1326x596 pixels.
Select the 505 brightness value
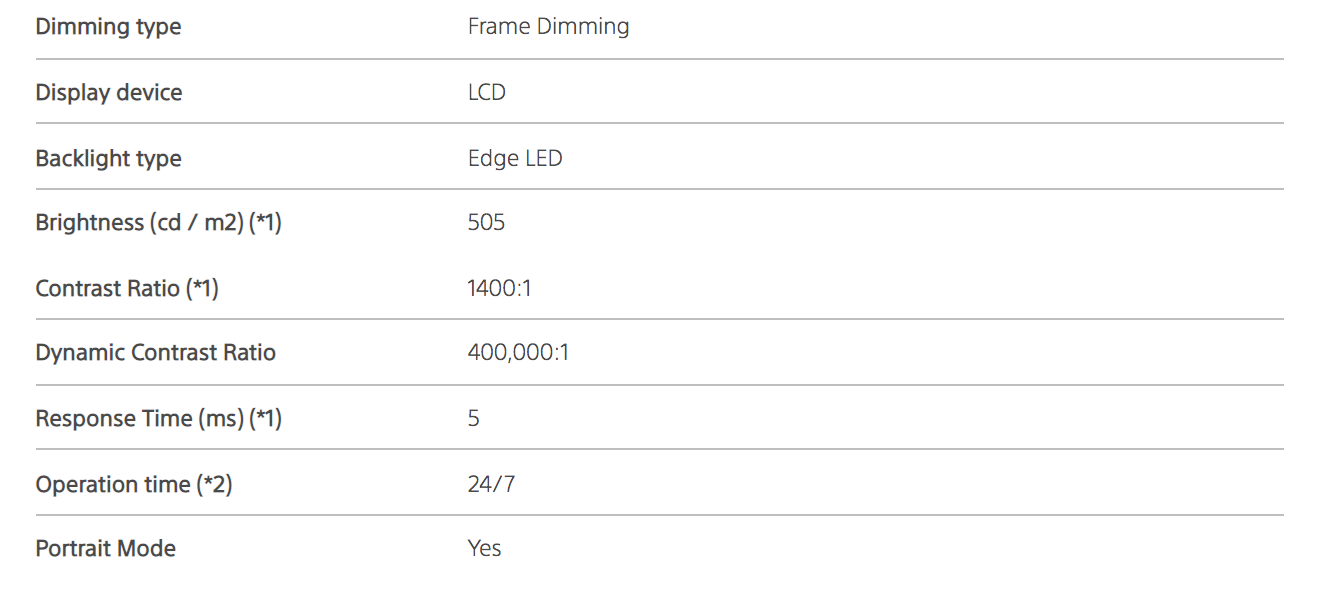(486, 223)
